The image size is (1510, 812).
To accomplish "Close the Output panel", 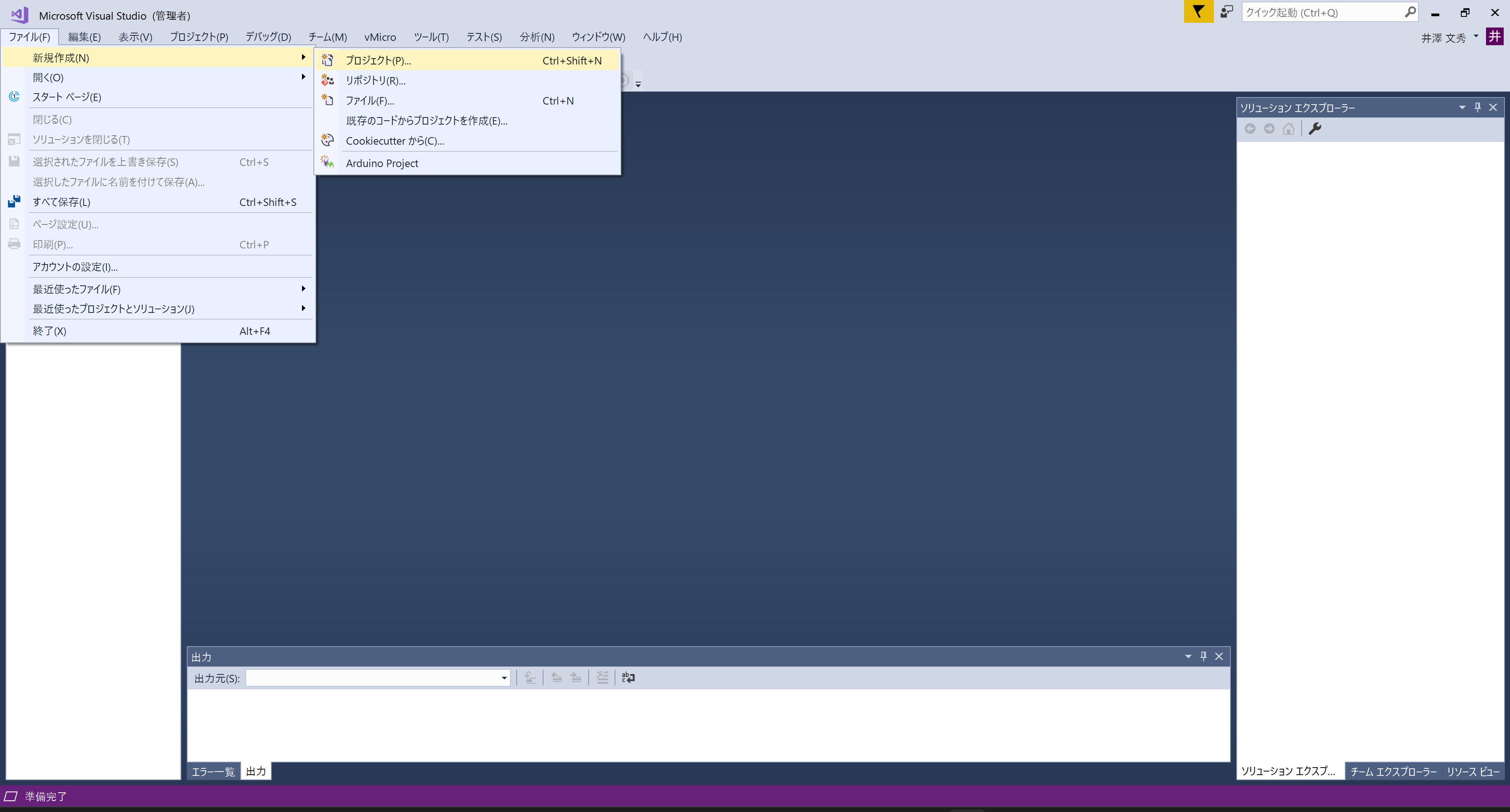I will coord(1219,656).
